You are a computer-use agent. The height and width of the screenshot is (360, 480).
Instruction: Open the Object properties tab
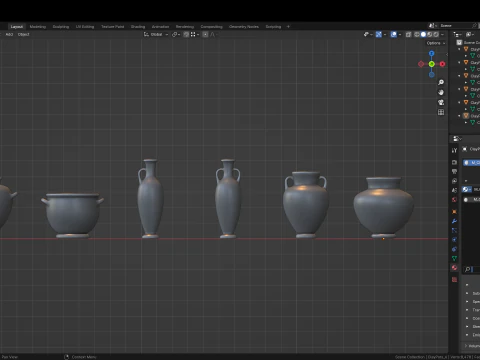pyautogui.click(x=454, y=212)
